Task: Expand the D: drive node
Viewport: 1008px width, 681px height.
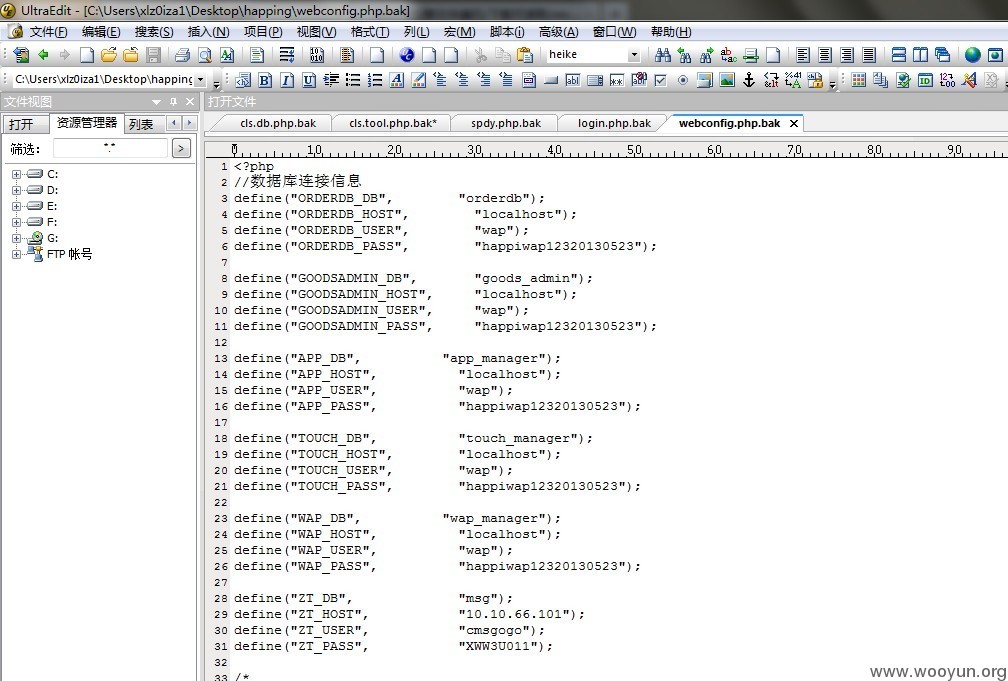Action: click(x=16, y=190)
